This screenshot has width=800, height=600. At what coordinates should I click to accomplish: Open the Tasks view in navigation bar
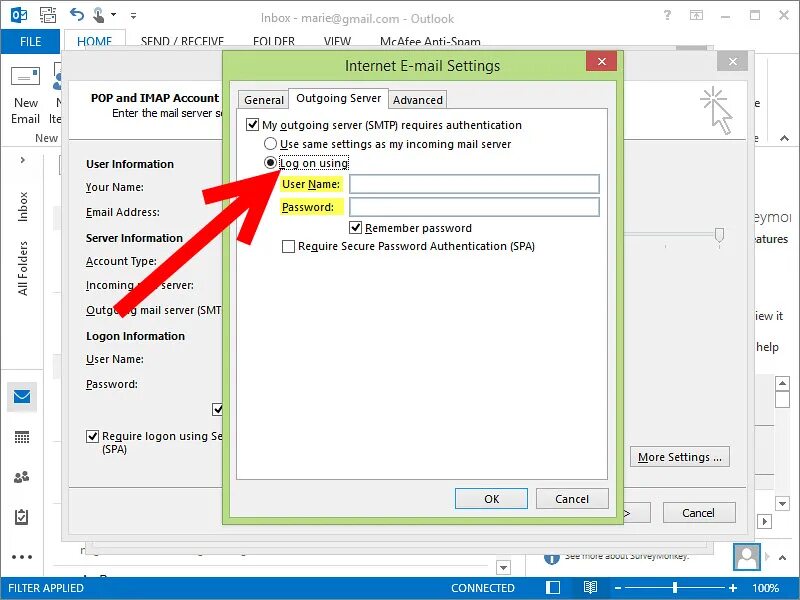[21, 517]
